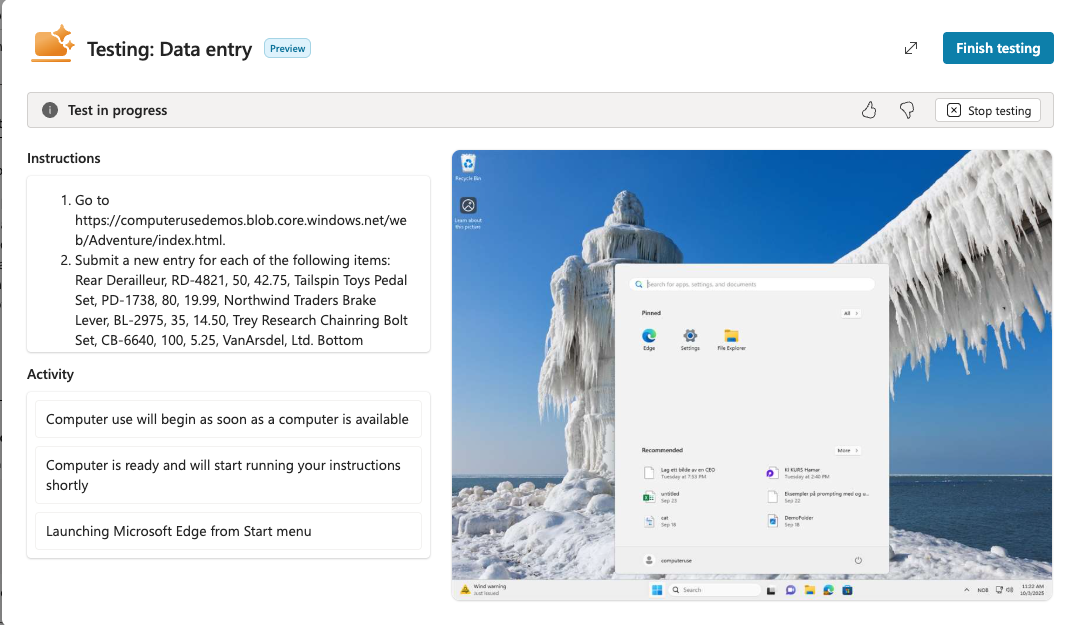
Task: Click the Recycle Bin desktop icon
Action: tap(468, 166)
